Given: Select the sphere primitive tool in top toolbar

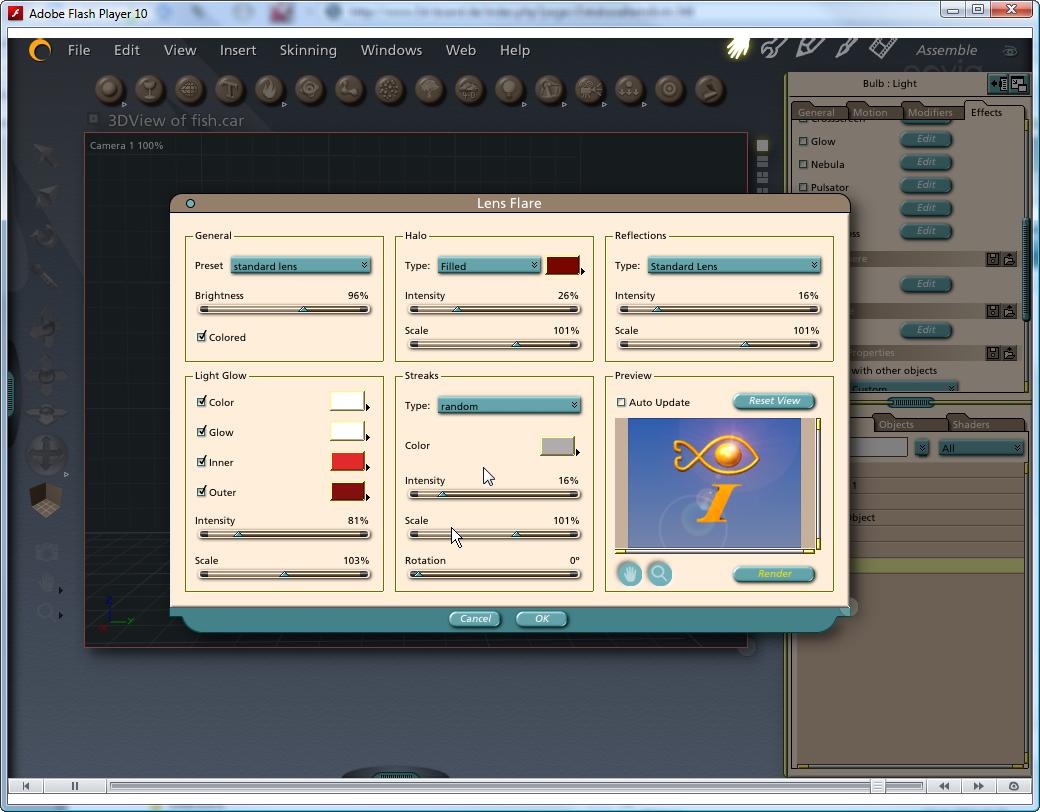Looking at the screenshot, I should (110, 90).
